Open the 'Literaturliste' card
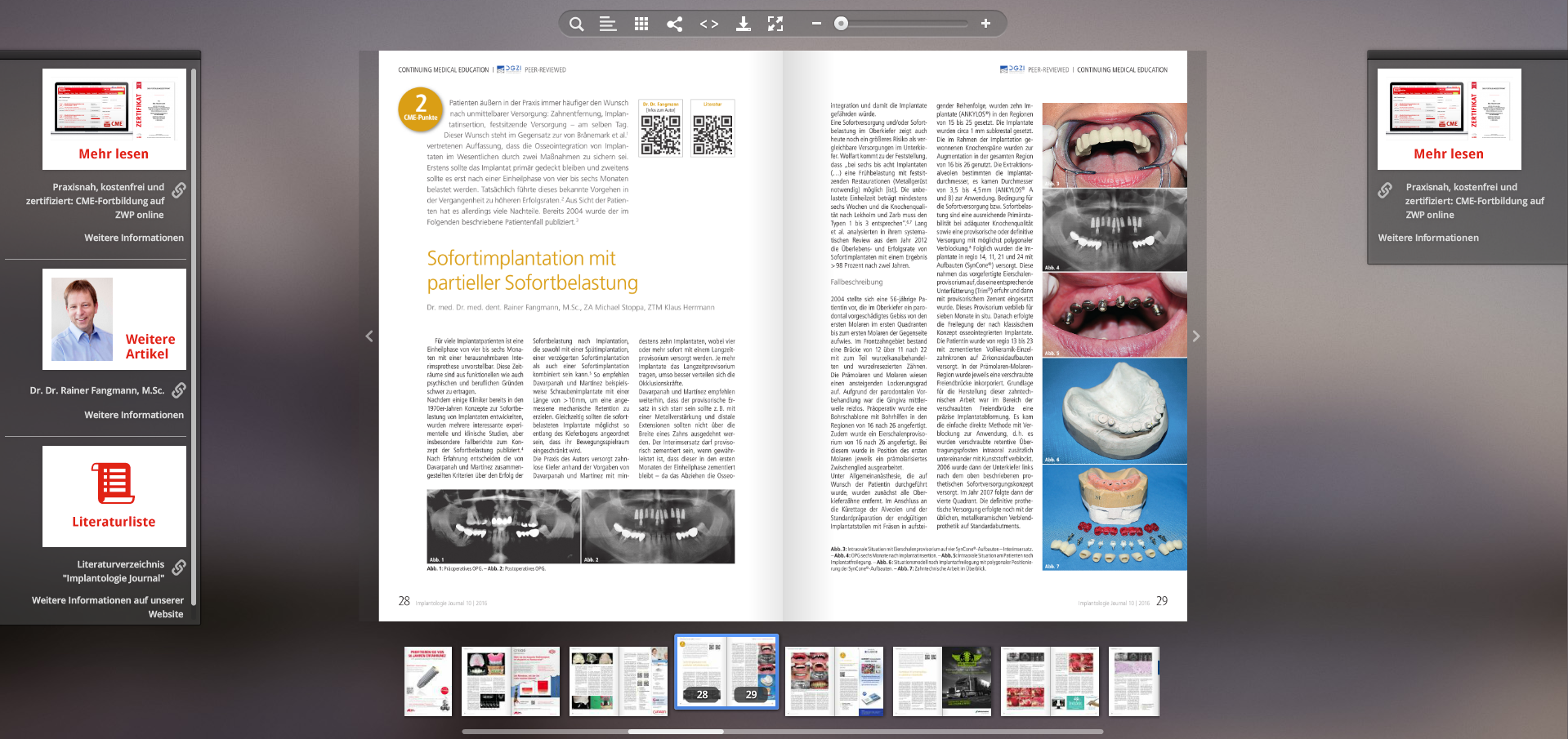Viewport: 1568px width, 739px height. (x=114, y=496)
